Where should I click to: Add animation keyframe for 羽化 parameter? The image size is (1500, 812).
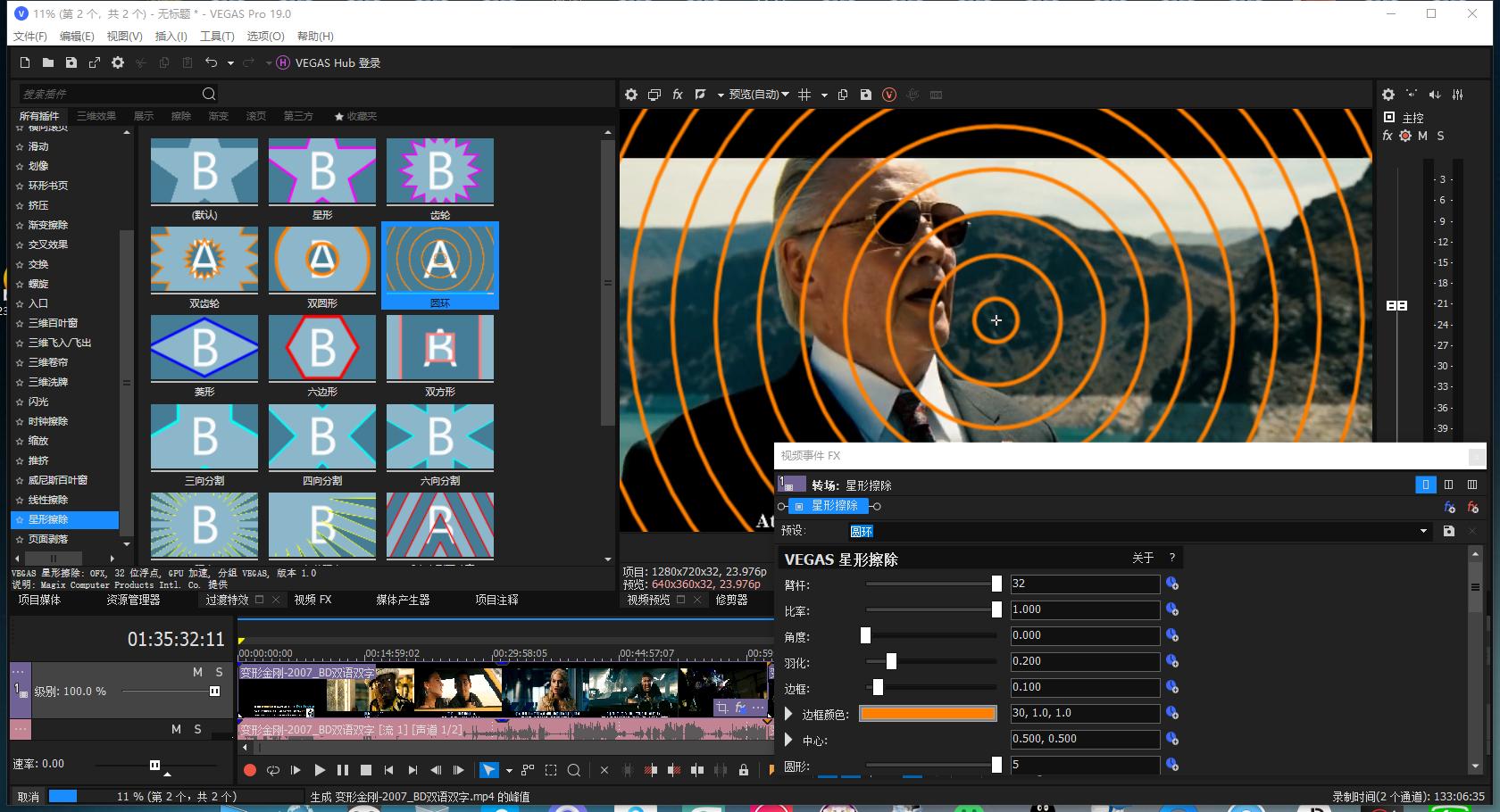pyautogui.click(x=1172, y=661)
